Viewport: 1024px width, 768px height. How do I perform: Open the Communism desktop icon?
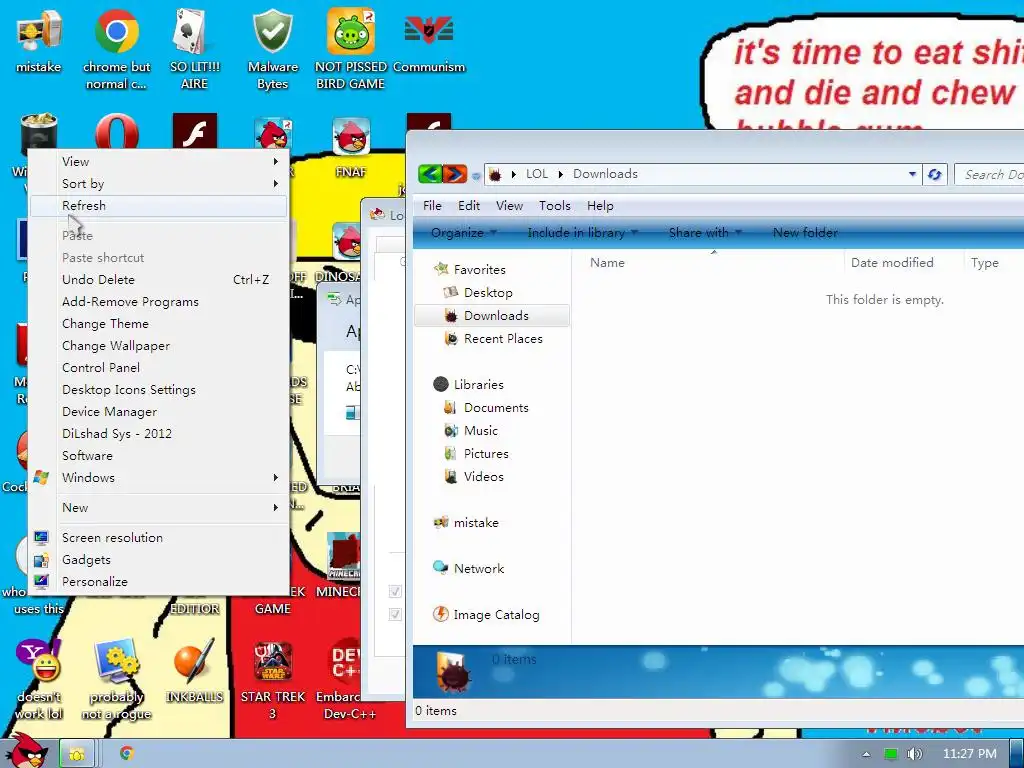pyautogui.click(x=429, y=42)
